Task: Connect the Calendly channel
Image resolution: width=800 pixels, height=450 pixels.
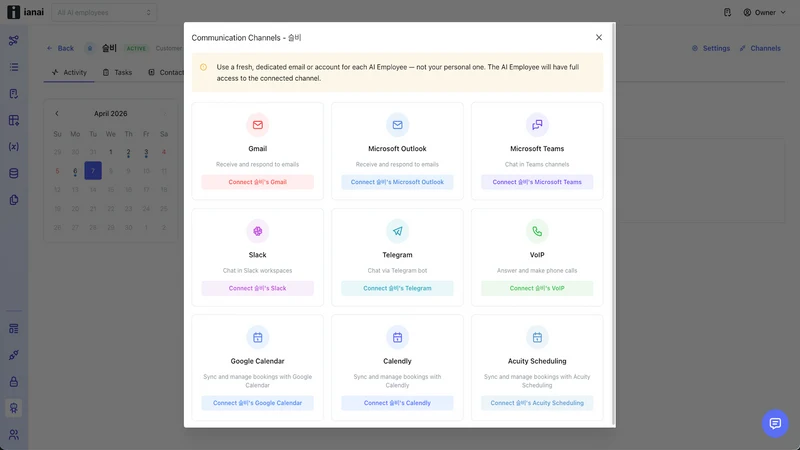Action: 397,403
